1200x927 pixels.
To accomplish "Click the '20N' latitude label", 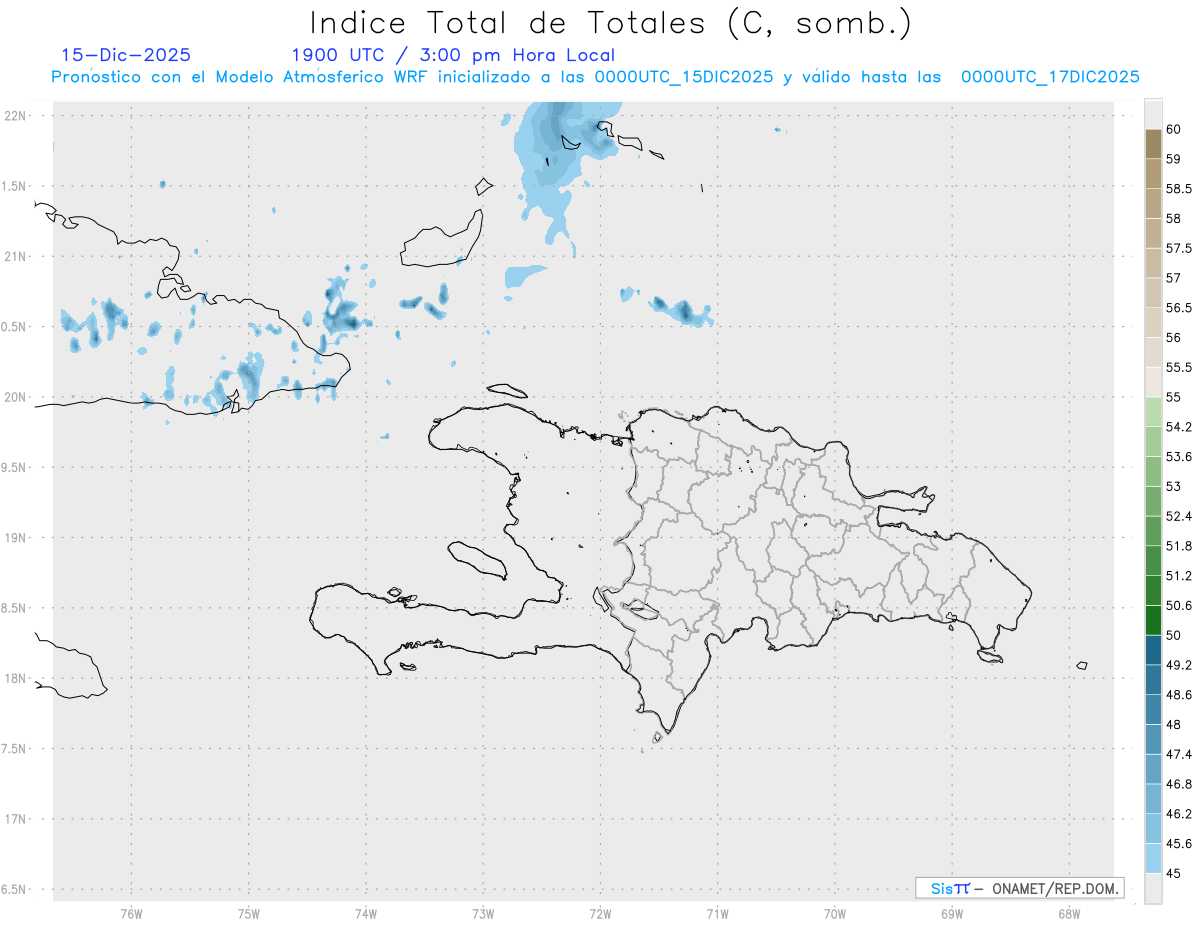I will click(15, 397).
